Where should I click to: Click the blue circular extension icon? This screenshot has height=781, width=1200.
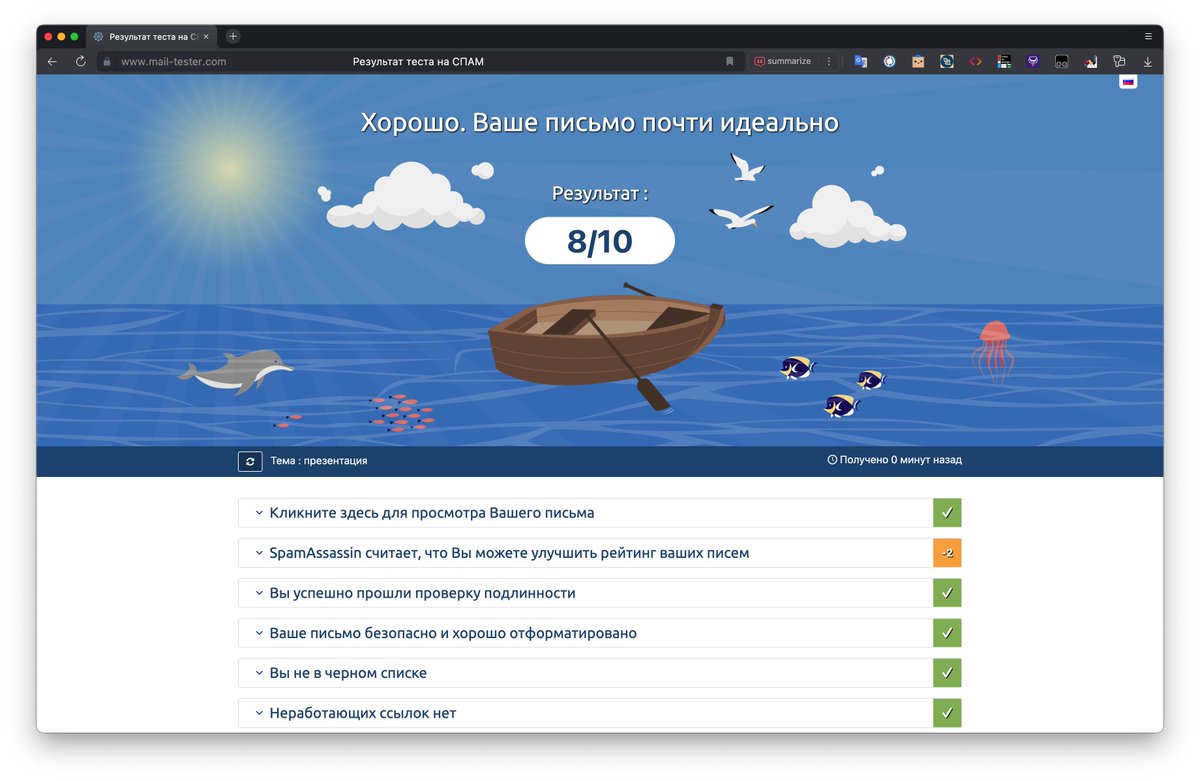pos(889,61)
